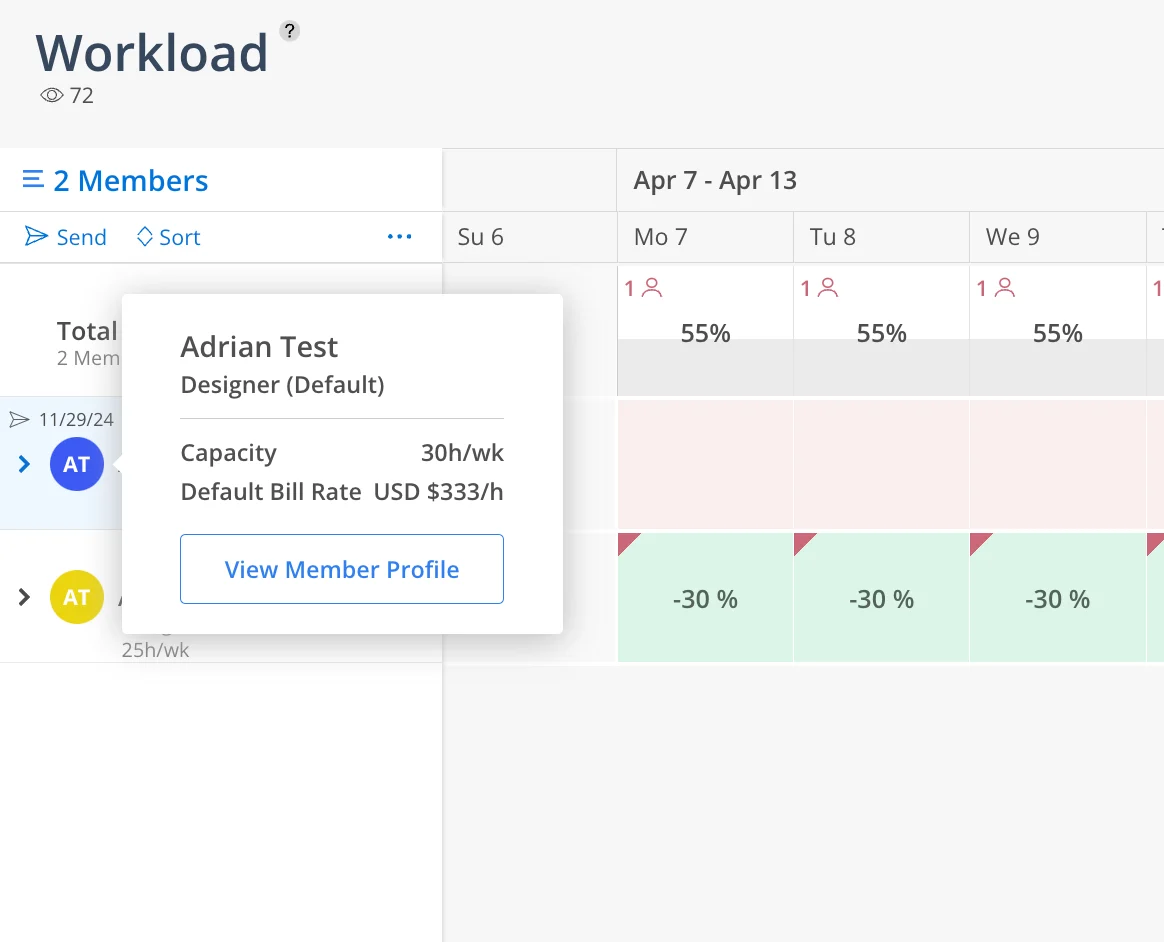1164x942 pixels.
Task: Click the help question mark icon
Action: [x=289, y=30]
